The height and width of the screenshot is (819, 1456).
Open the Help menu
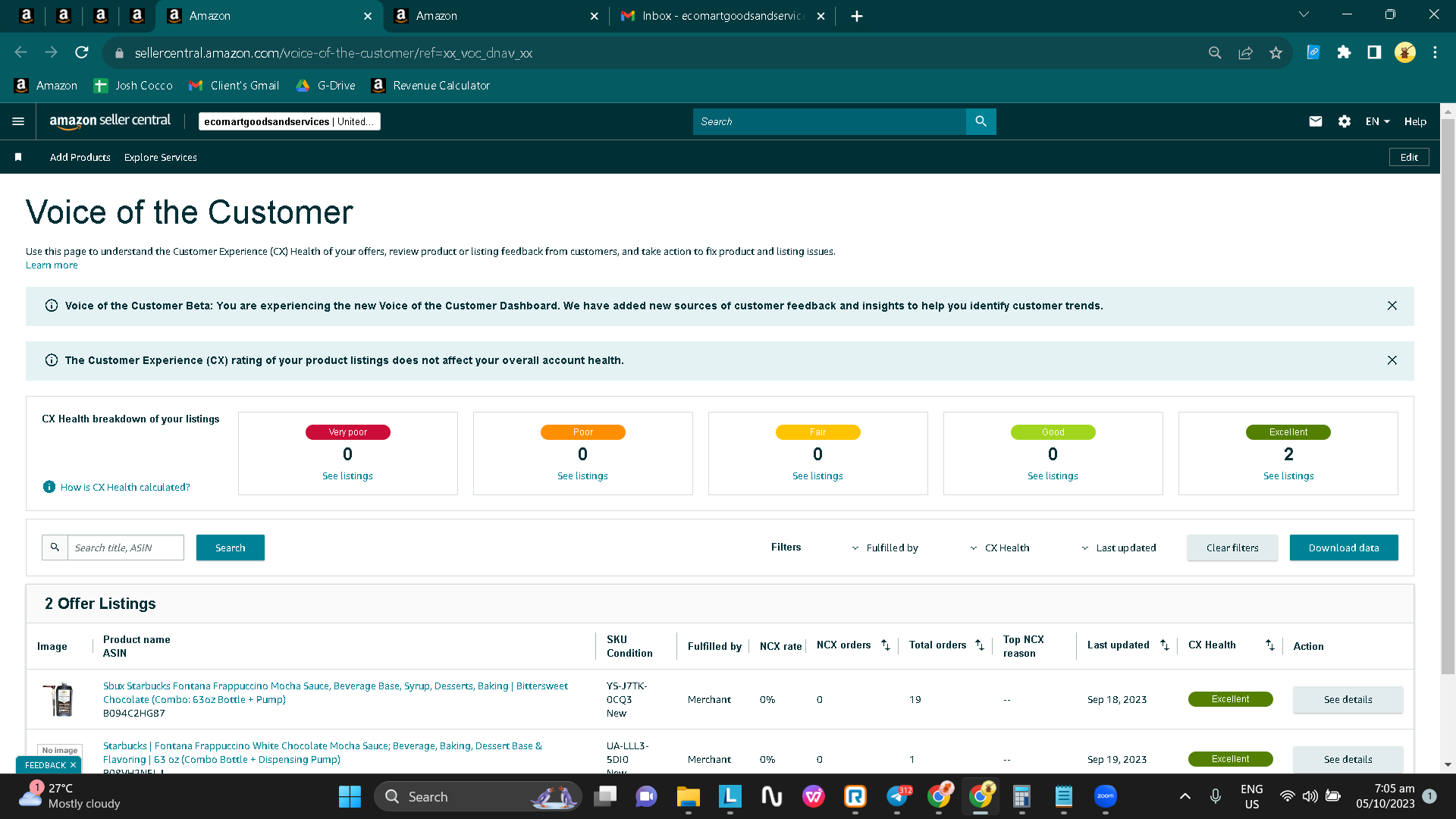coord(1415,121)
